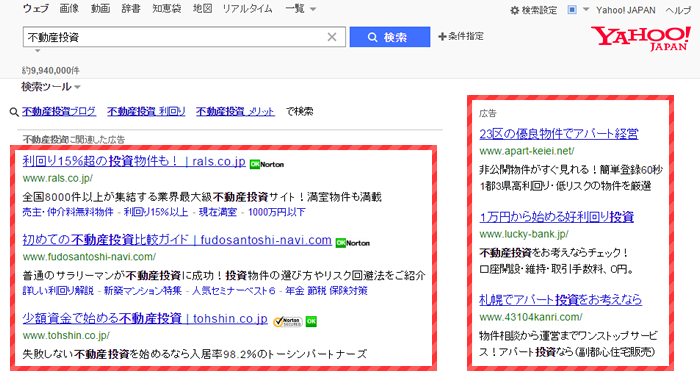700x371 pixels.
Task: Click sidebar URL www.43104kanri.com/
Action: (x=531, y=317)
